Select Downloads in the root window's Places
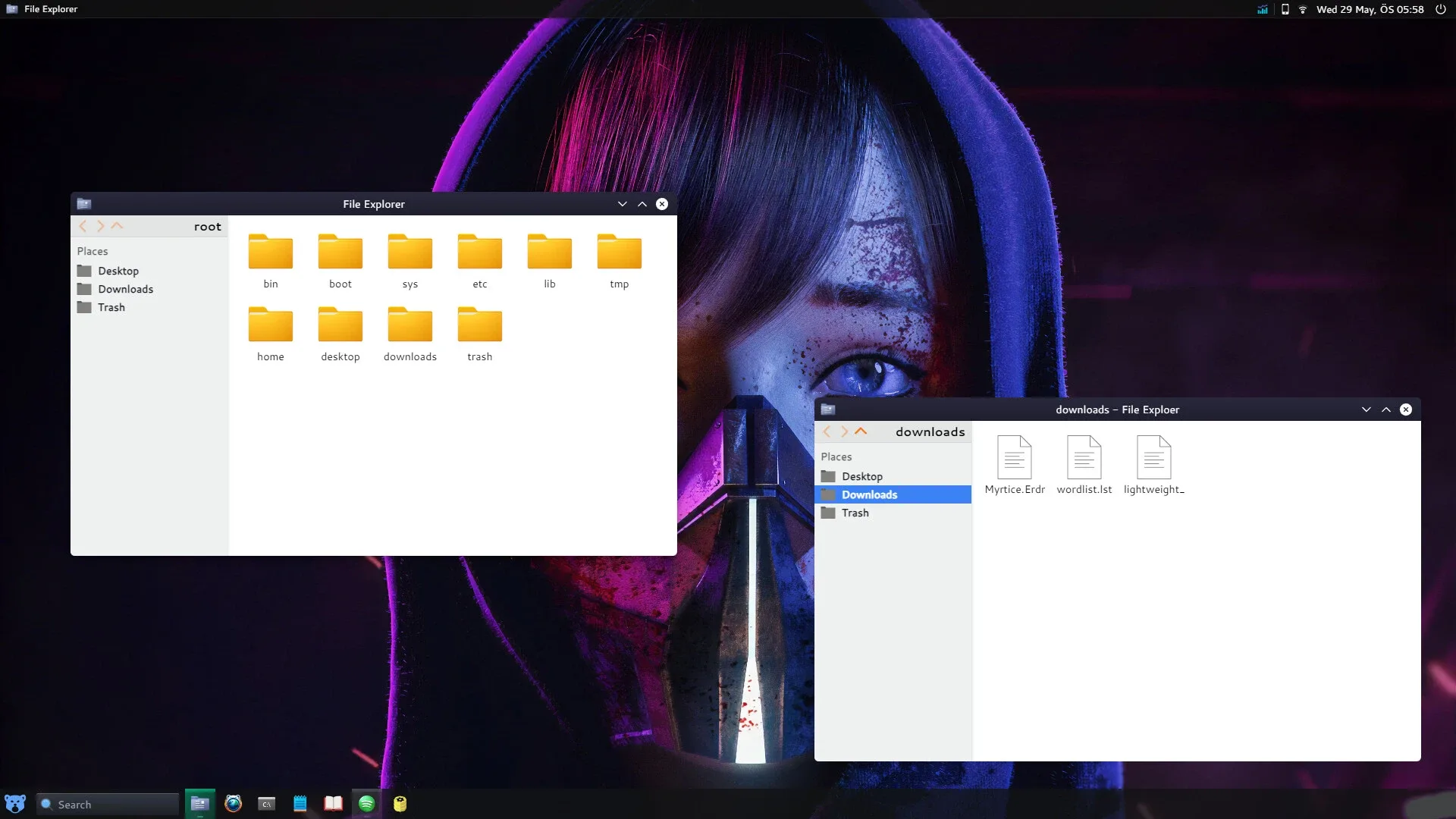Viewport: 1456px width, 819px height. coord(125,289)
